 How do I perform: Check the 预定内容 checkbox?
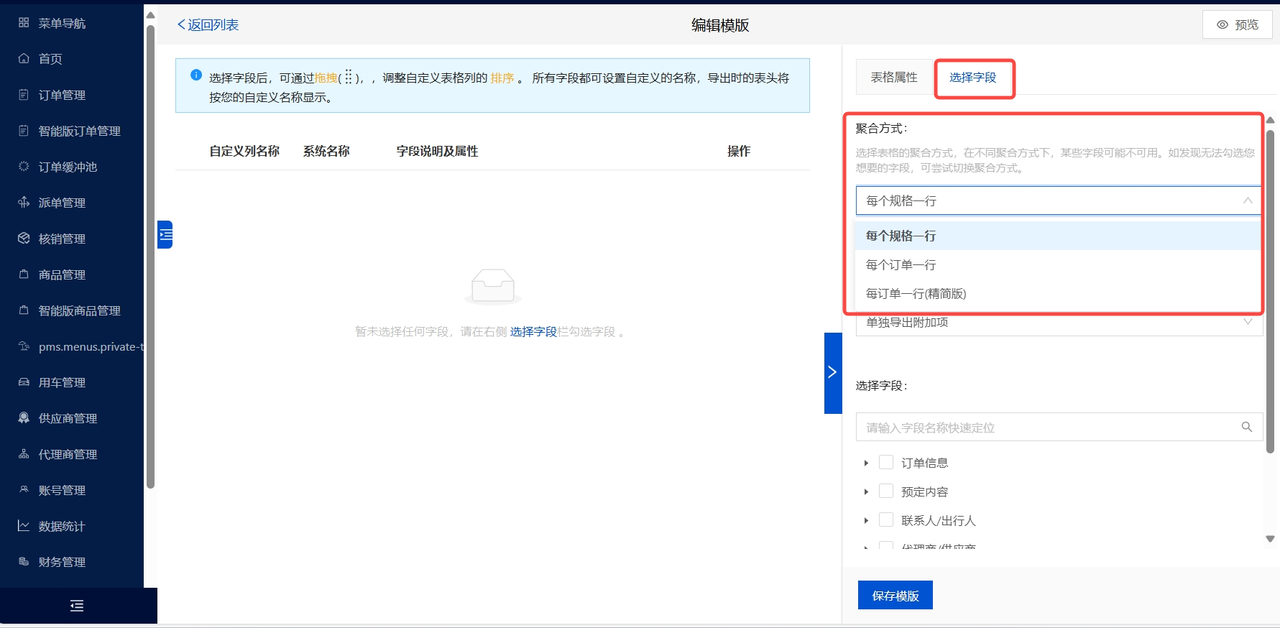pyautogui.click(x=885, y=492)
